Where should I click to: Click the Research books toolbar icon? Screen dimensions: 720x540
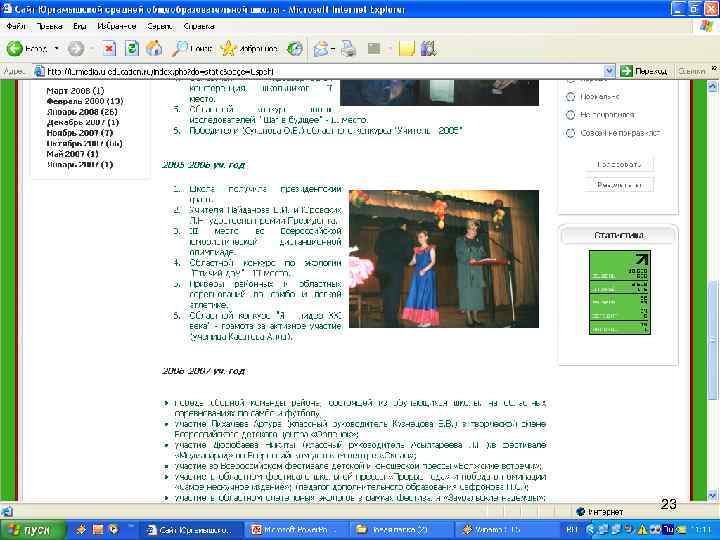428,48
